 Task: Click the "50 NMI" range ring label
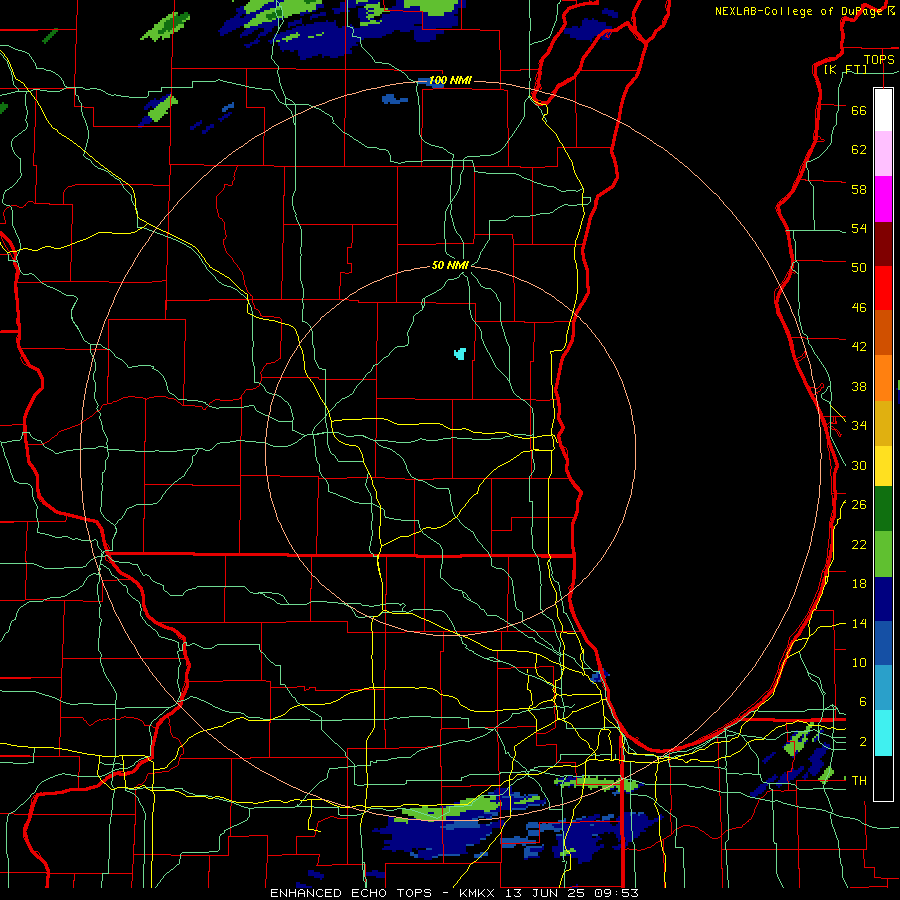450,265
